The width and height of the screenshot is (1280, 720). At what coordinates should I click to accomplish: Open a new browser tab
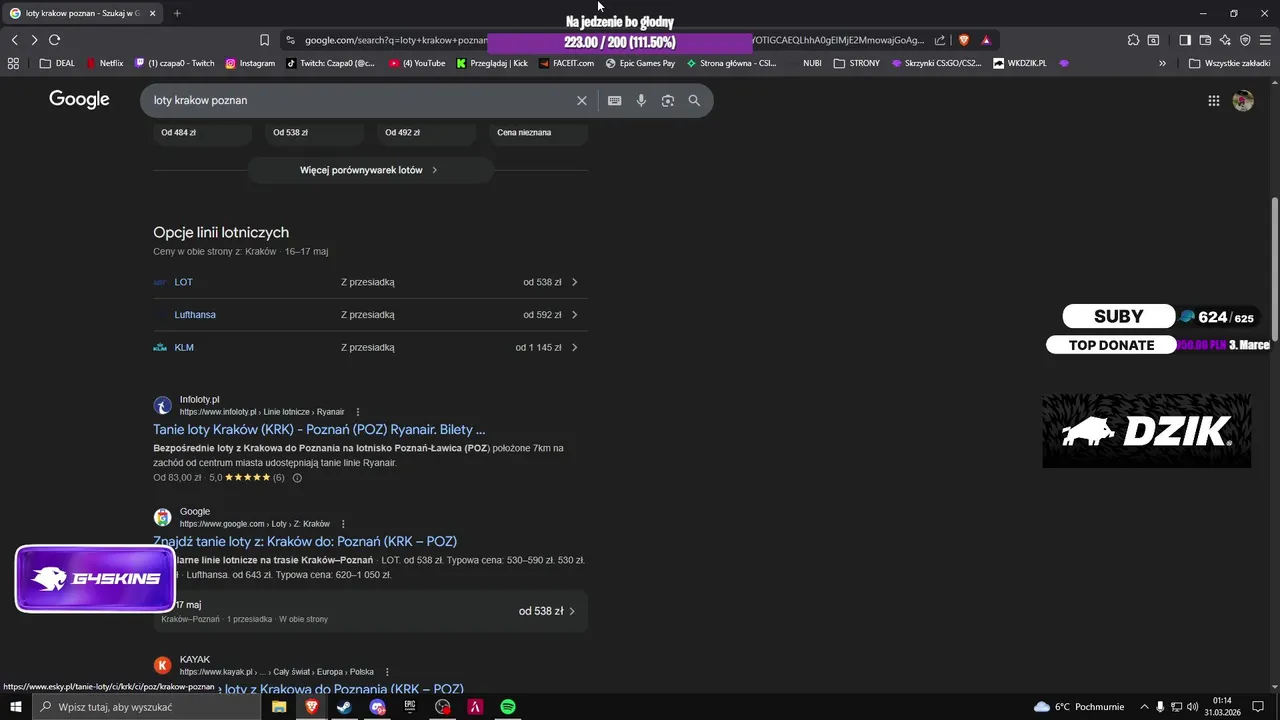[x=177, y=13]
